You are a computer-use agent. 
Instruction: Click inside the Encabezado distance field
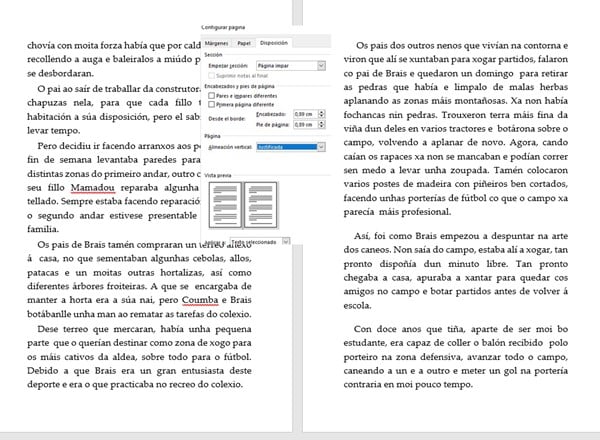[x=305, y=113]
